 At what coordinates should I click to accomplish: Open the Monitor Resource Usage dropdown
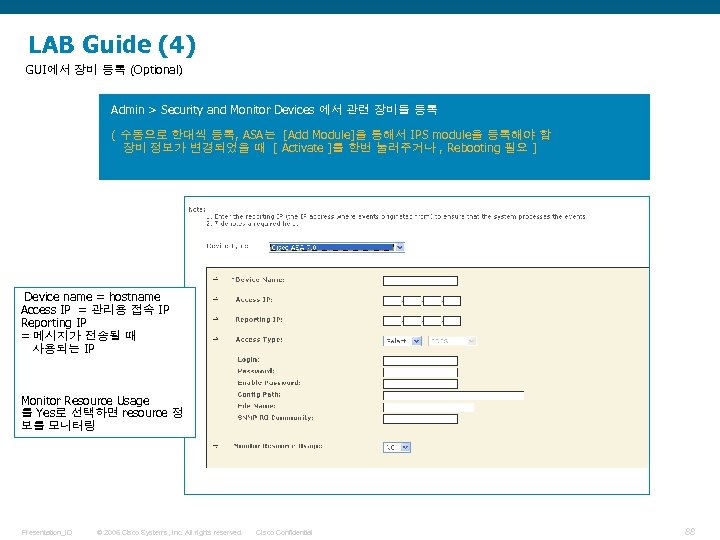click(397, 447)
